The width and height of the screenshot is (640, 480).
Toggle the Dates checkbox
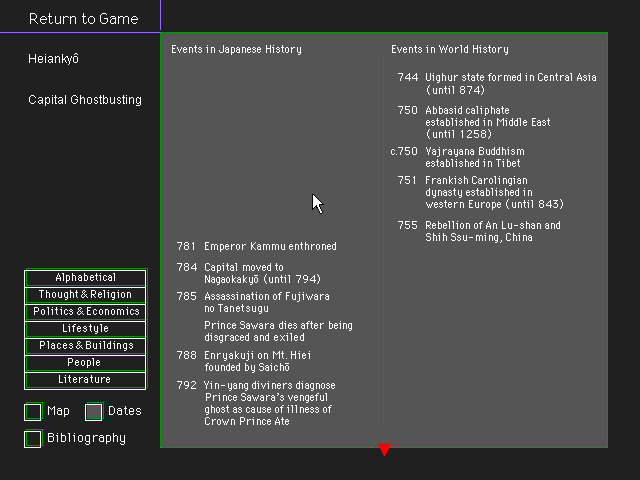[x=94, y=411]
